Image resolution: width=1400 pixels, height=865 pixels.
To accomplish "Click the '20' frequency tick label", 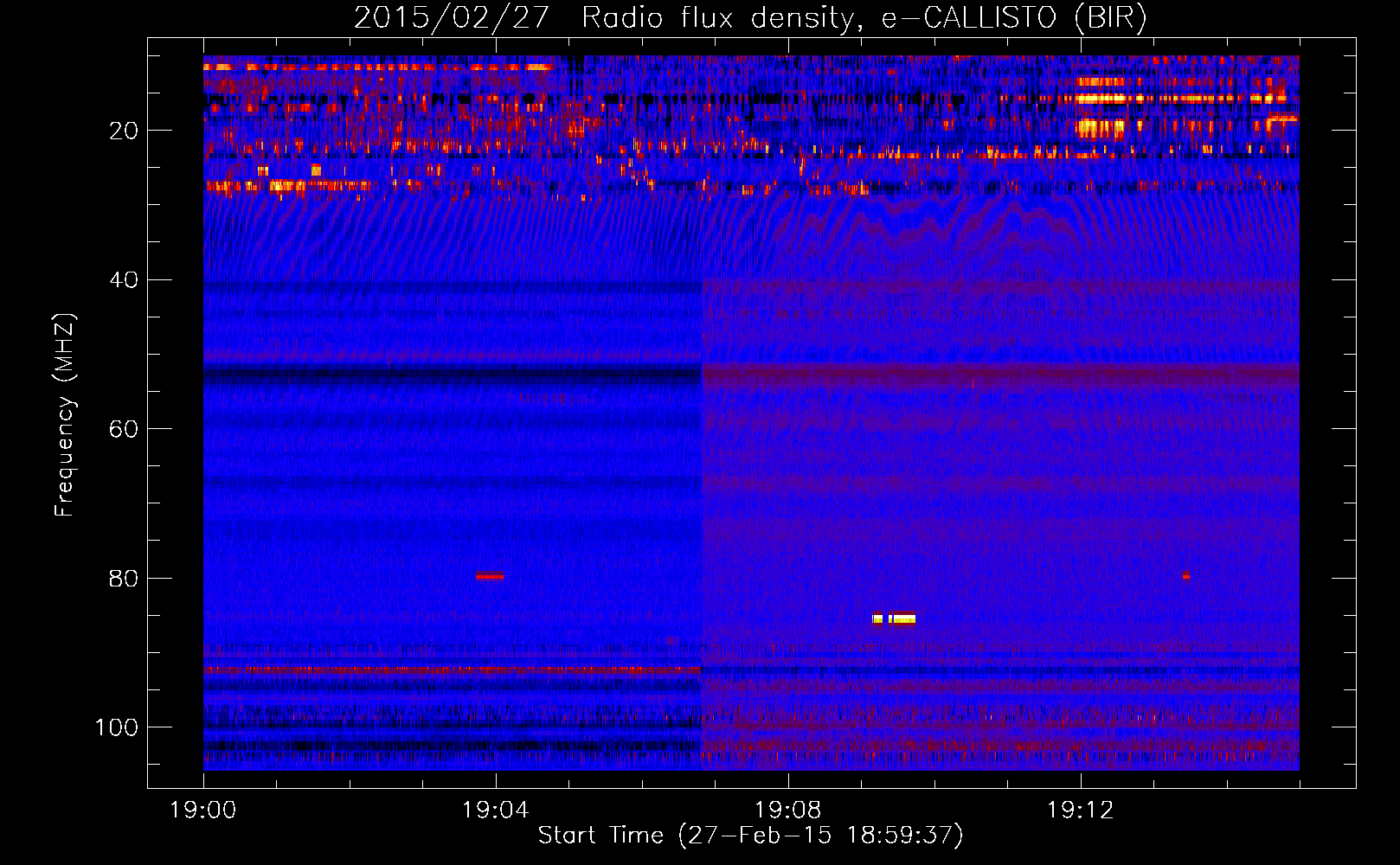I will point(124,131).
